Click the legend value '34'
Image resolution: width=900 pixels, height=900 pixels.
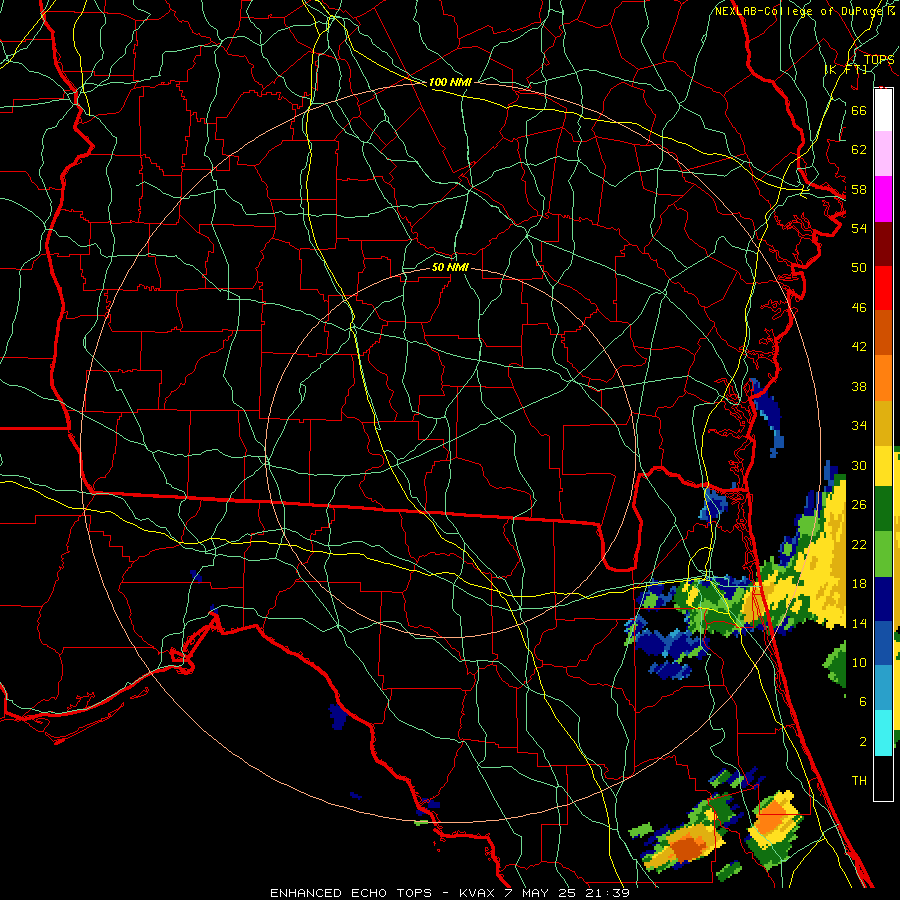pyautogui.click(x=859, y=426)
